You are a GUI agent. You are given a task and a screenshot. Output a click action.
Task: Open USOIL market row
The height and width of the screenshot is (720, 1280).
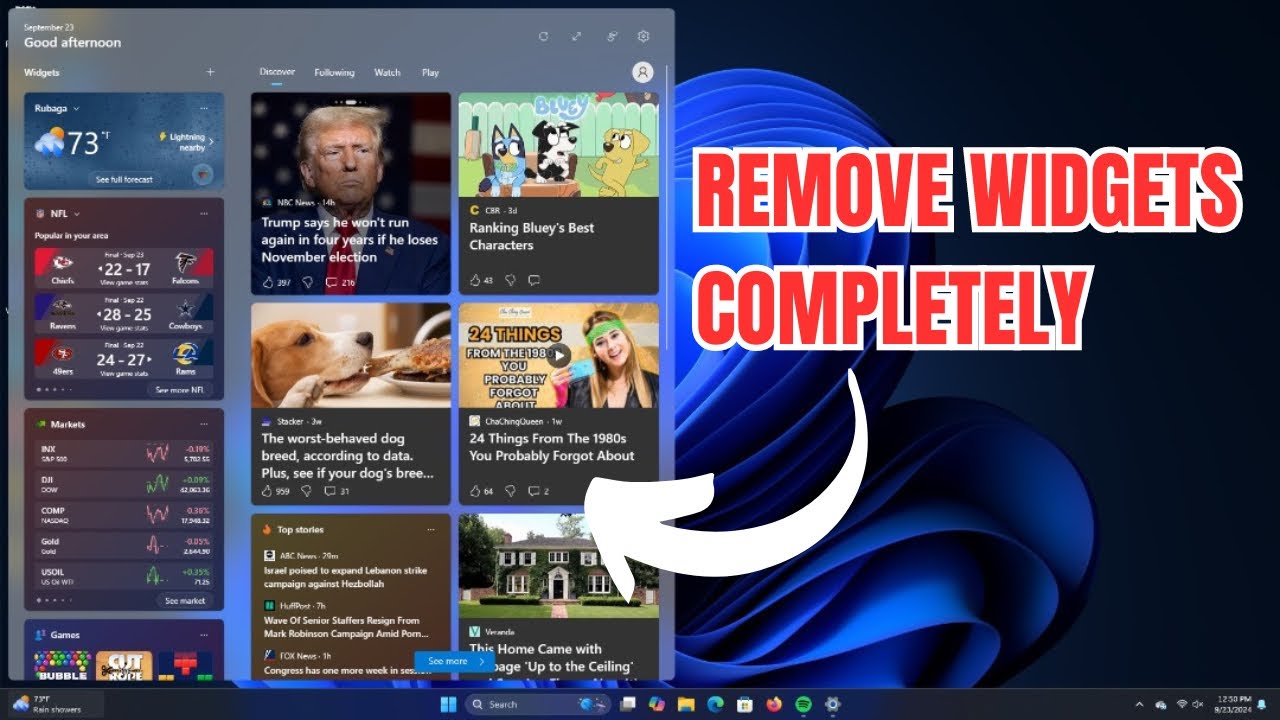(125, 575)
